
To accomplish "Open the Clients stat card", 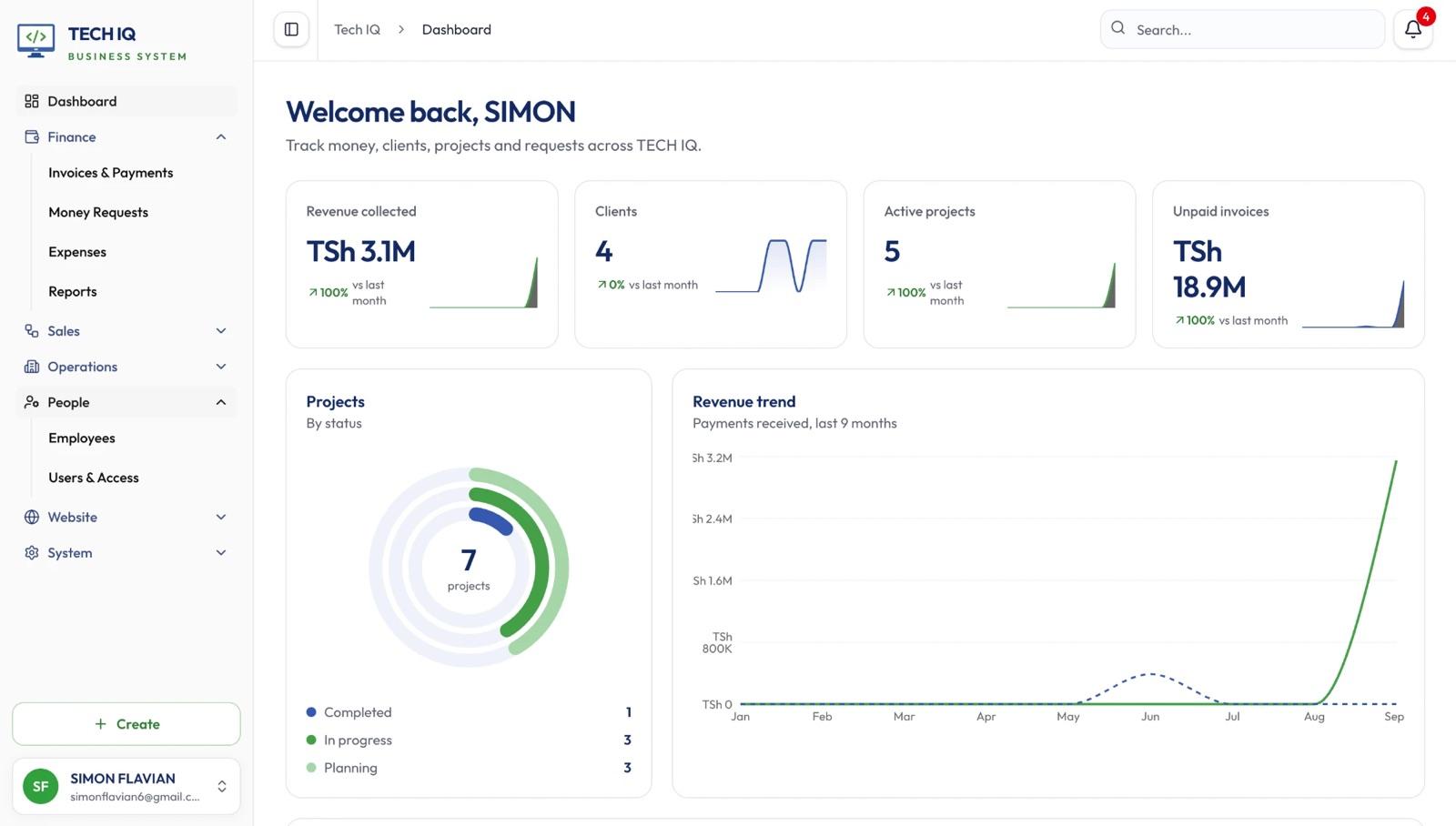I will pos(711,264).
